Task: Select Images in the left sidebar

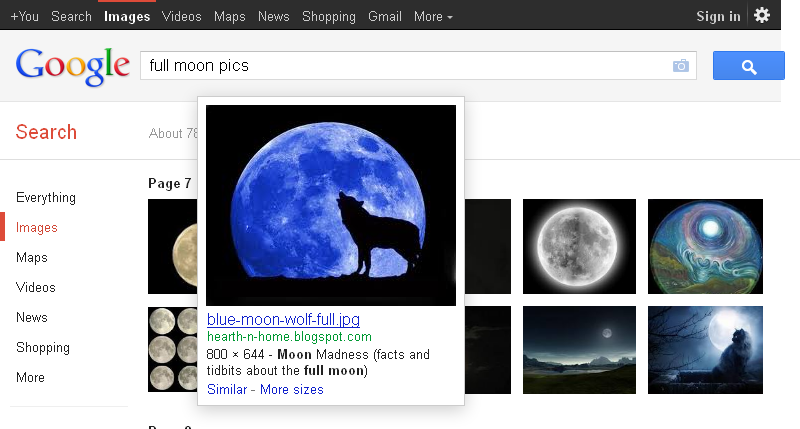Action: pyautogui.click(x=37, y=228)
